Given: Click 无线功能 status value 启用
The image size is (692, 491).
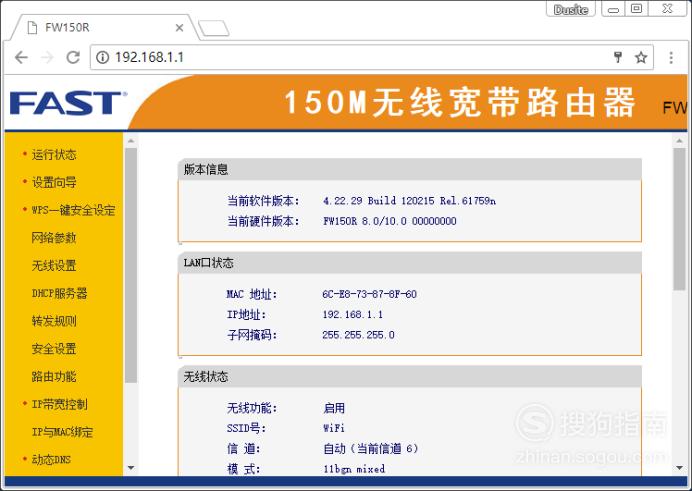Looking at the screenshot, I should 334,408.
